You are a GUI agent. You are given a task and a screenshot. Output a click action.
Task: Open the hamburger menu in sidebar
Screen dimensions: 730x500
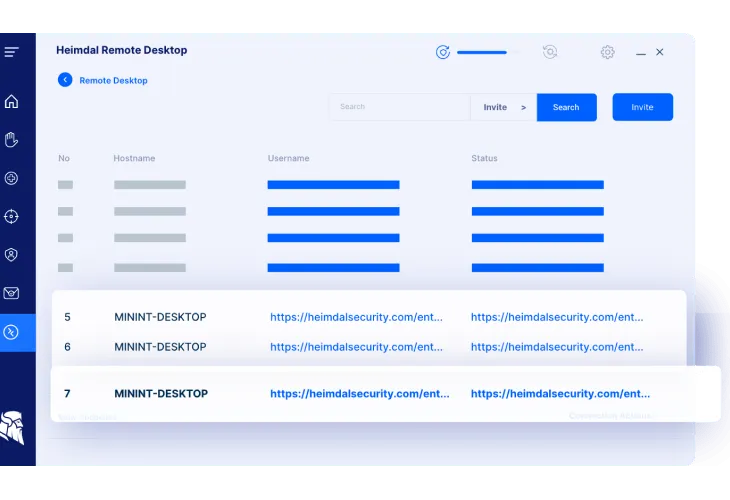point(12,52)
